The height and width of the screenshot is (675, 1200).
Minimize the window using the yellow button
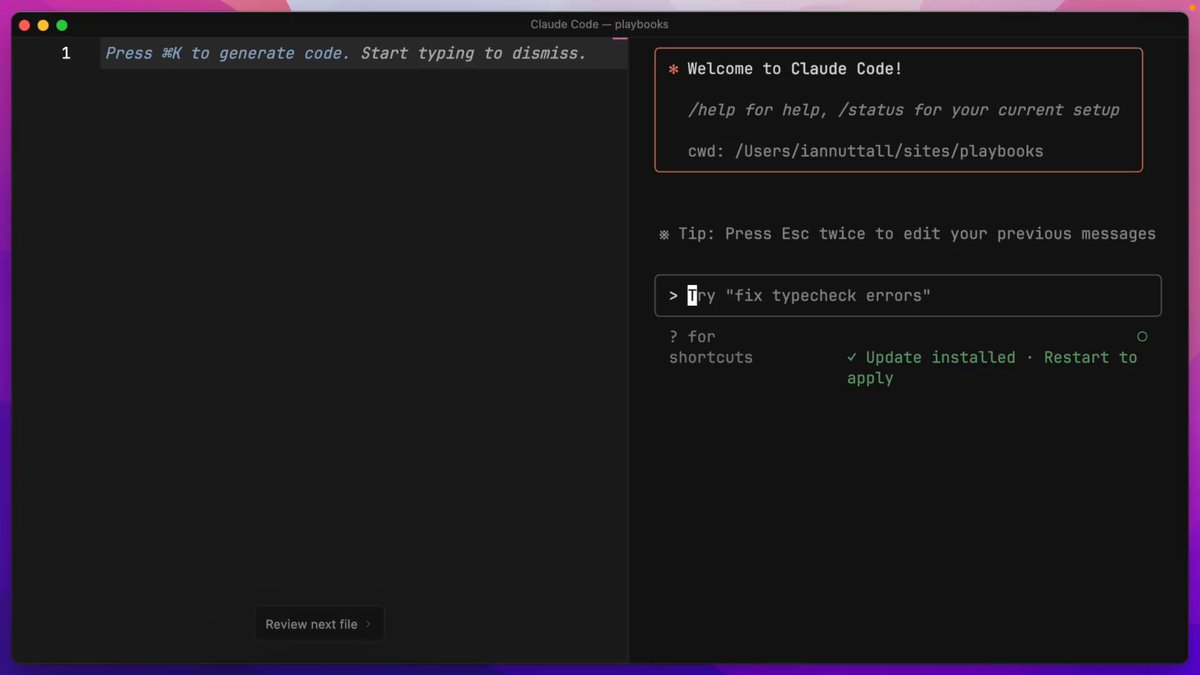click(x=43, y=25)
